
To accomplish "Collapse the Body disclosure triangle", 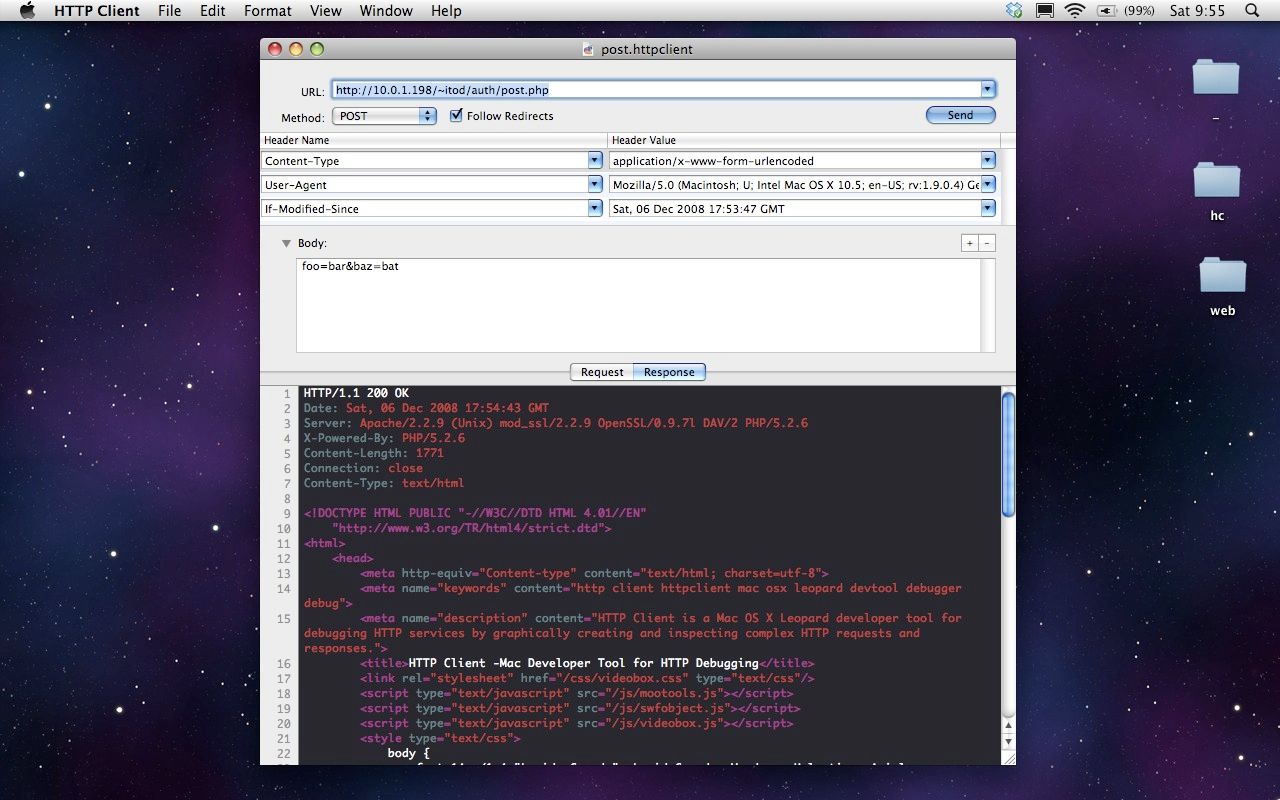I will coord(287,242).
